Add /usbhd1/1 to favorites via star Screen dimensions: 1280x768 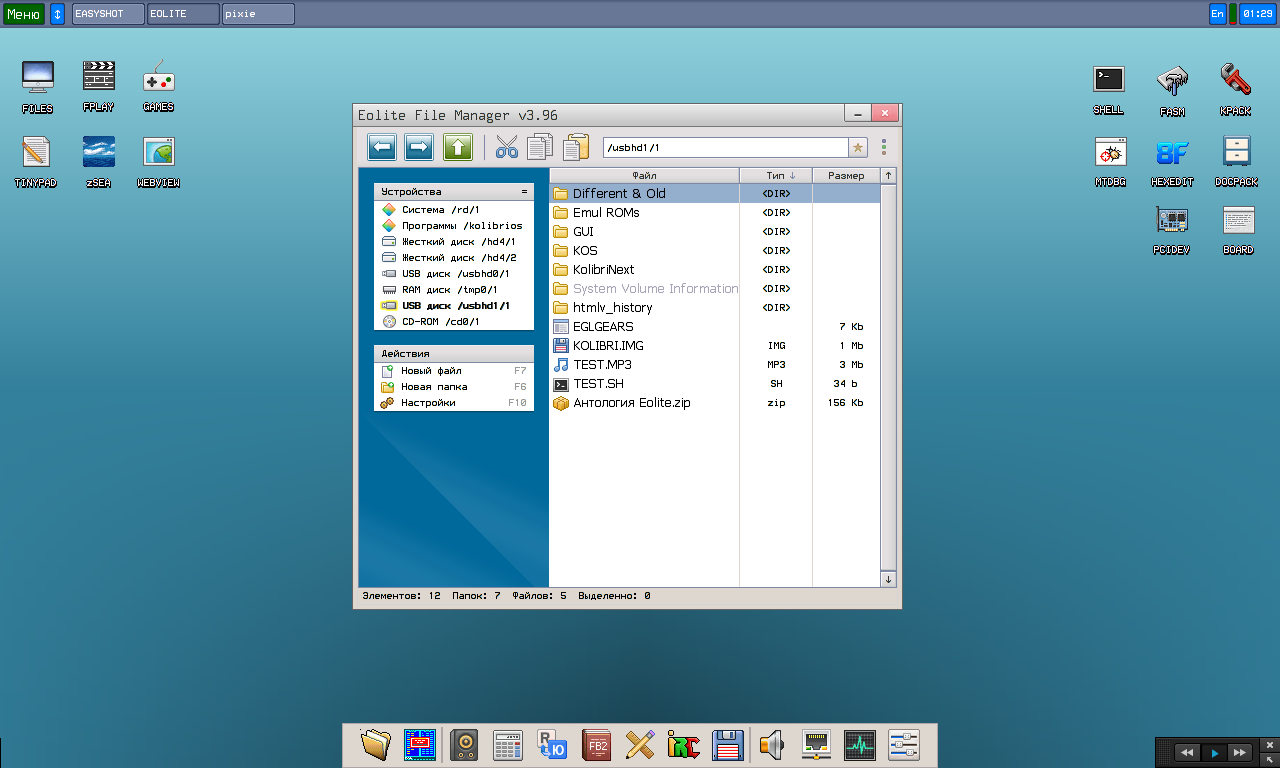857,146
